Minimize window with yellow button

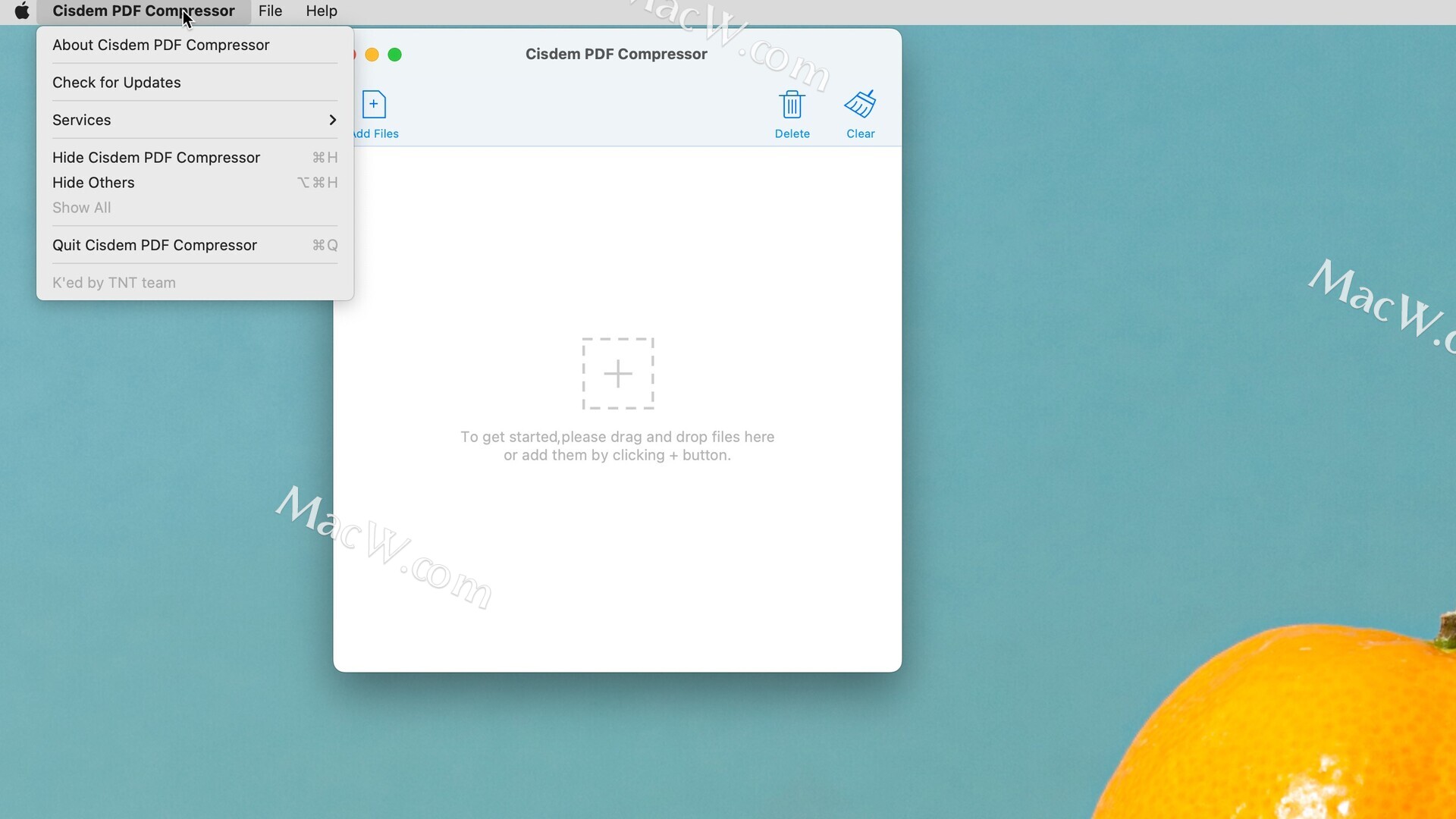[x=372, y=55]
